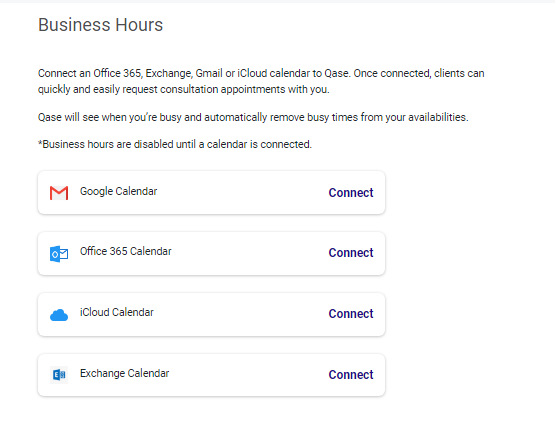Click the blue iCloud cloud icon

[59, 315]
